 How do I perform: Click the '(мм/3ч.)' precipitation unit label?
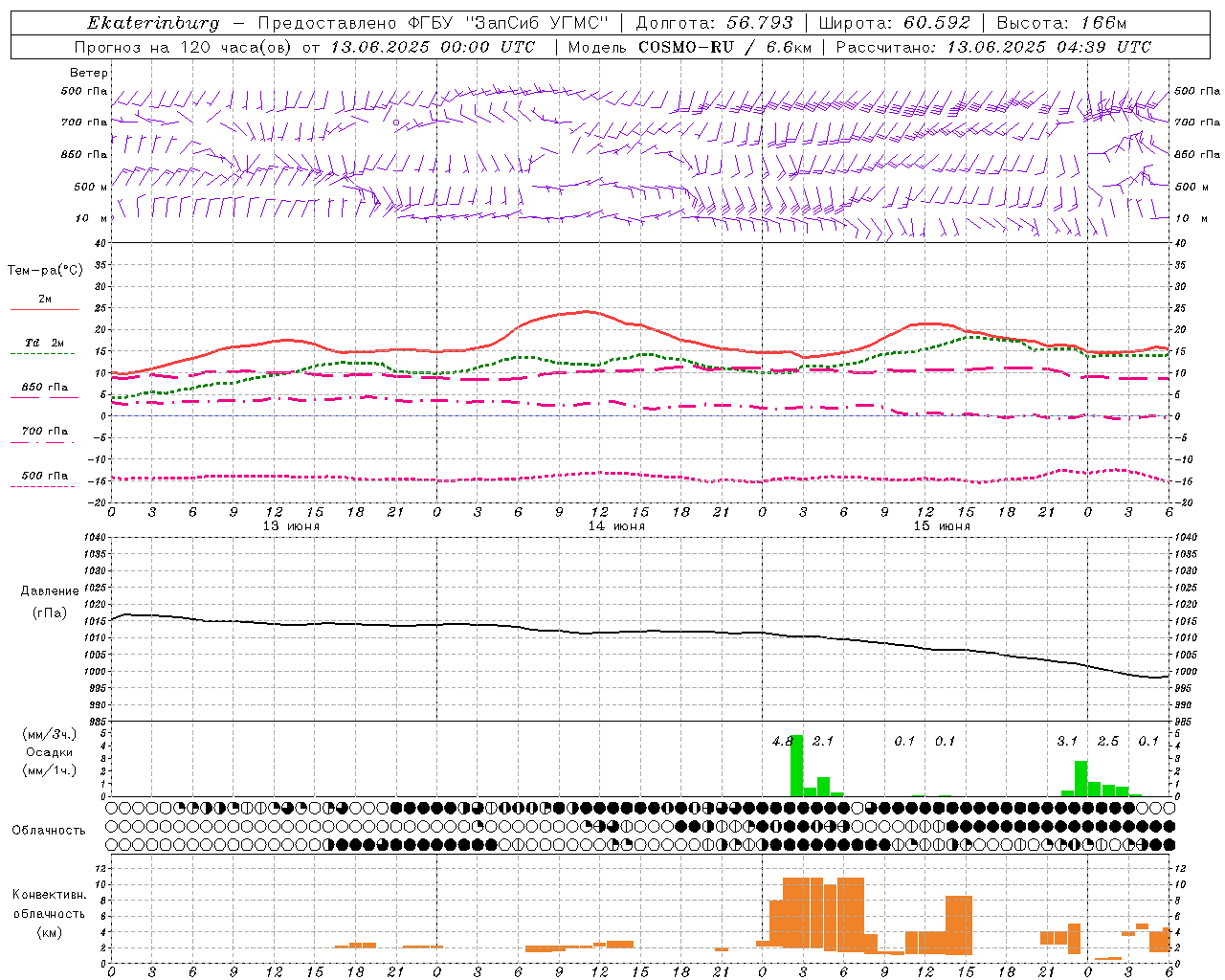point(49,734)
